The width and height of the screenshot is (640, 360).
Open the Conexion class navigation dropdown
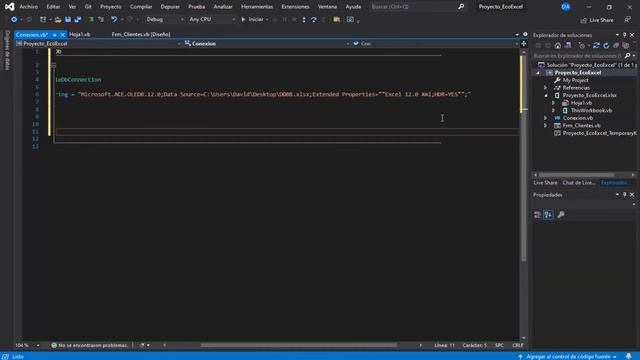click(x=267, y=44)
